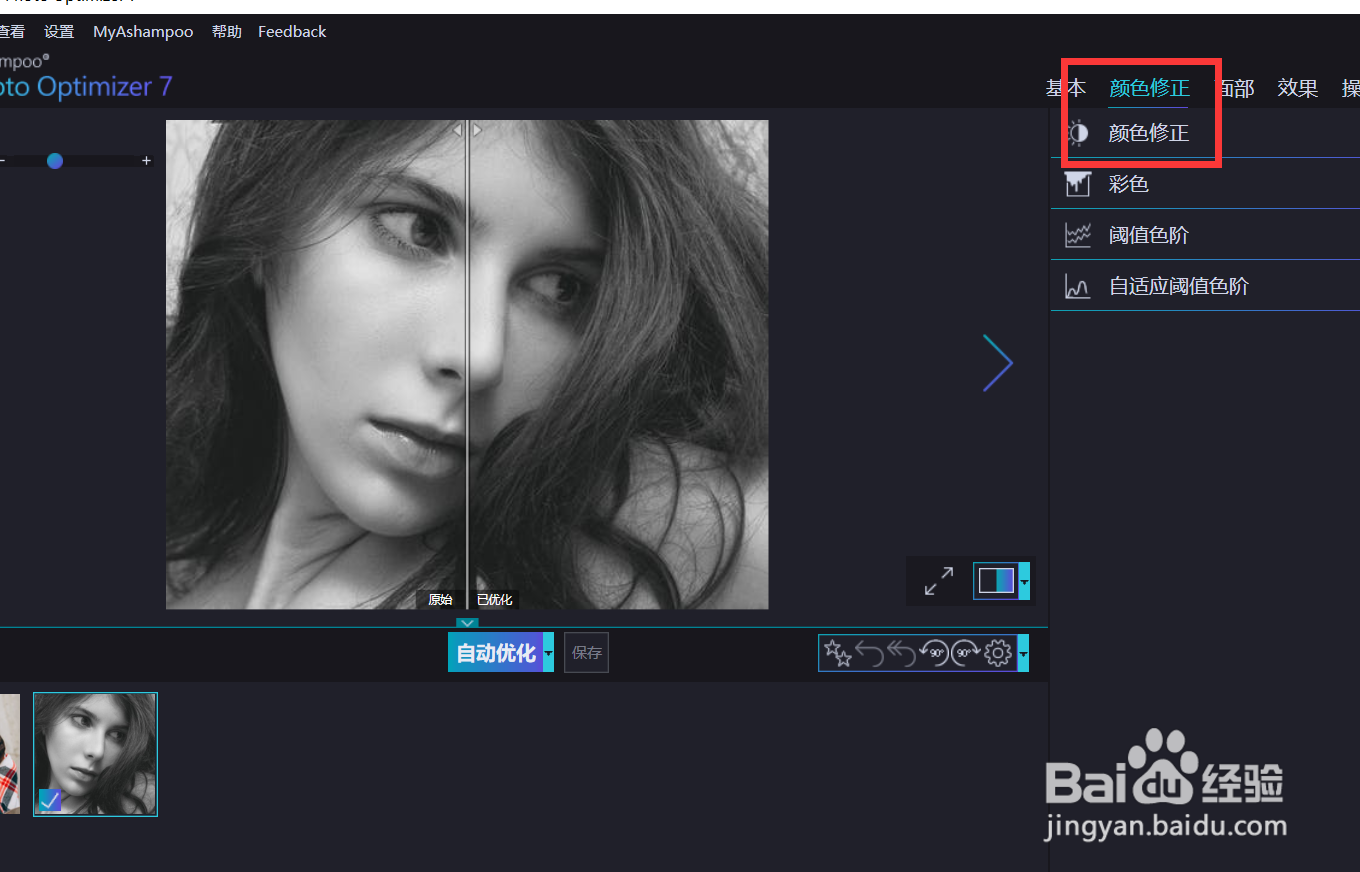The height and width of the screenshot is (872, 1360).
Task: Click the 原始 label
Action: [x=440, y=600]
